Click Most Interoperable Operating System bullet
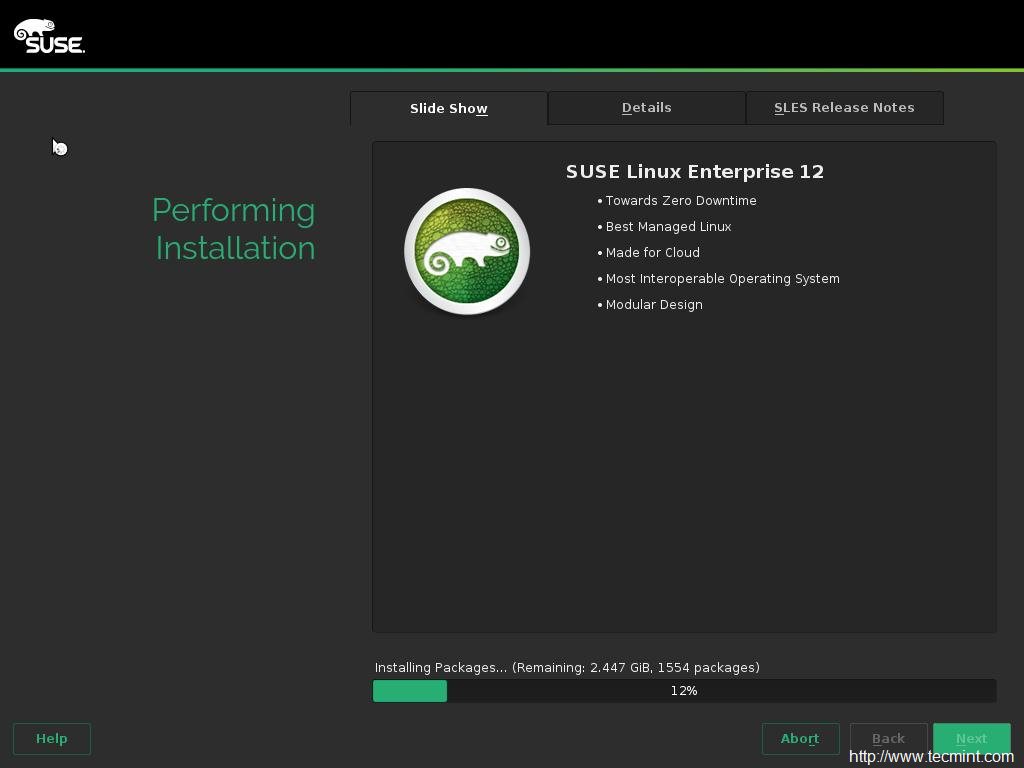Screen dimensions: 1024x768 722,279
